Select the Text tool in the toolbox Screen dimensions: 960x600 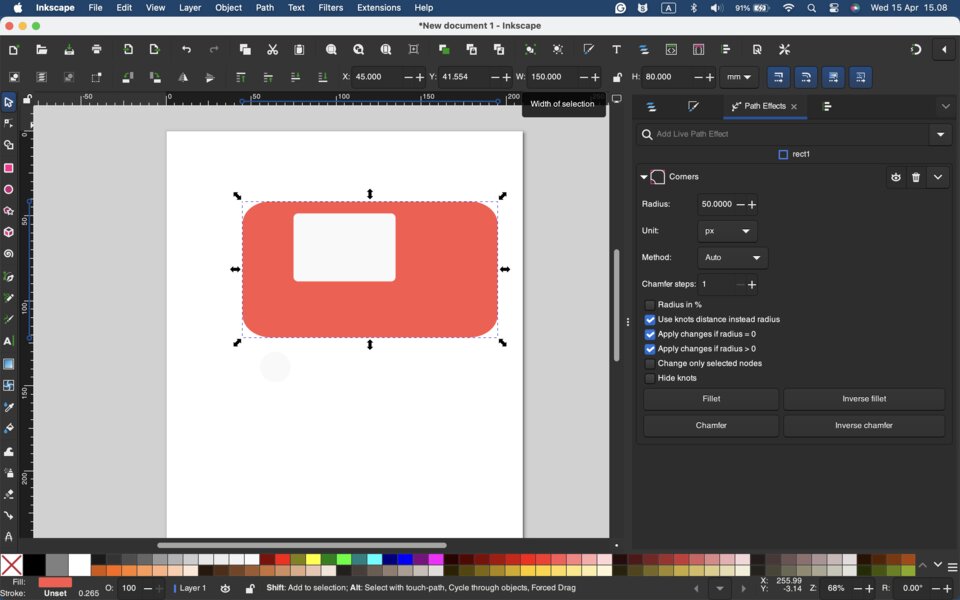click(x=9, y=342)
